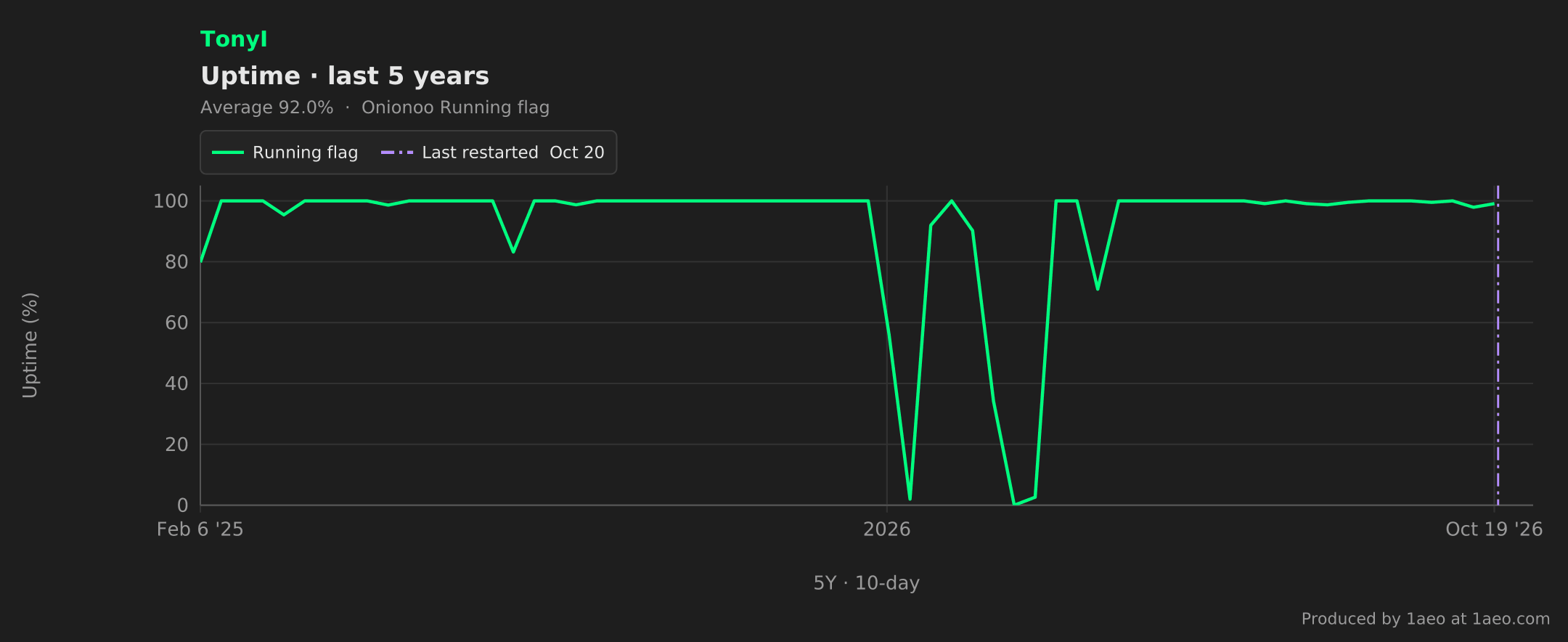Click the 'Average 92.0%' subtitle text
The image size is (1568, 642).
pos(267,107)
